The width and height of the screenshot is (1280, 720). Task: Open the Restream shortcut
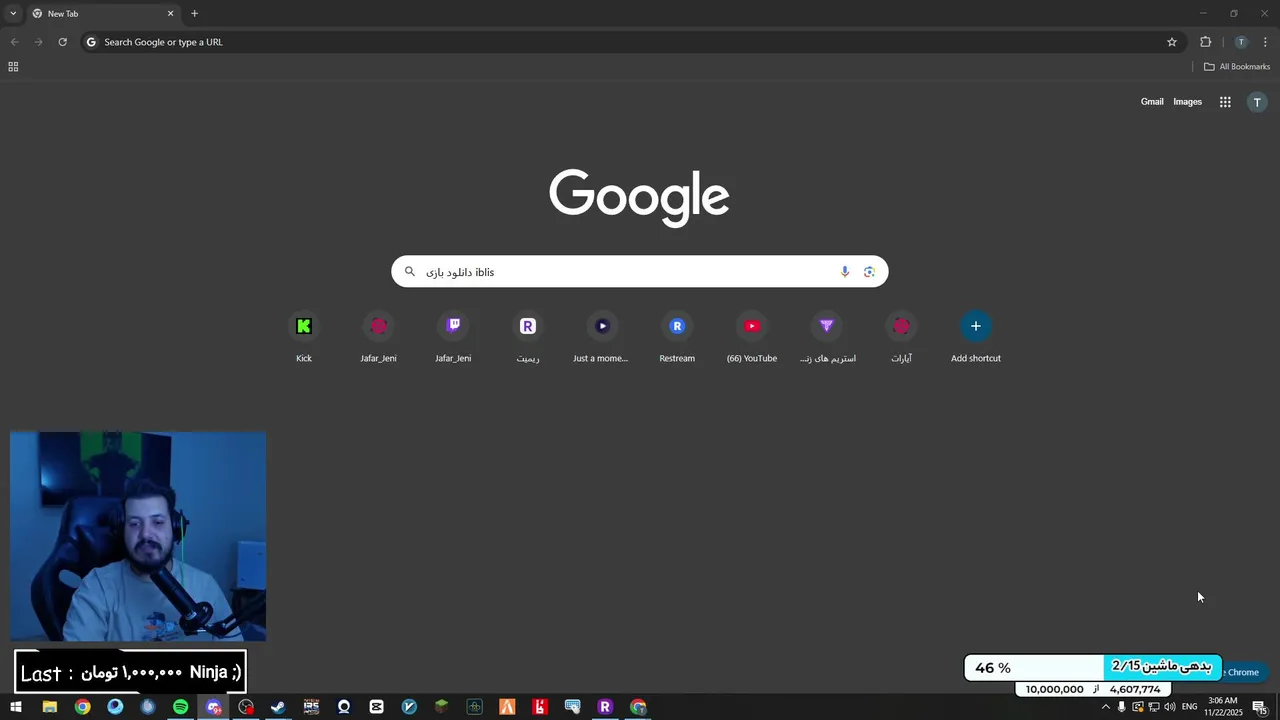tap(677, 337)
